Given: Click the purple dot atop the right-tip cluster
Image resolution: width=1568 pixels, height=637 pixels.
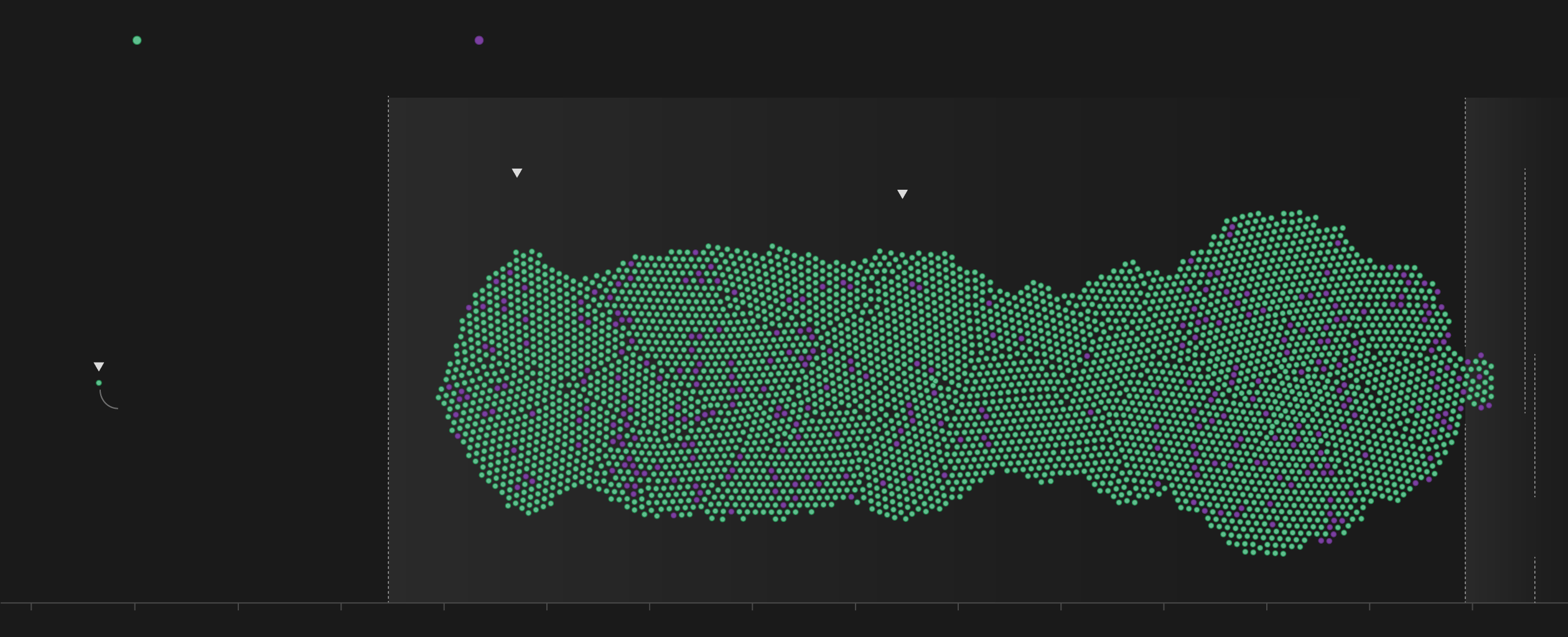Looking at the screenshot, I should point(1481,356).
